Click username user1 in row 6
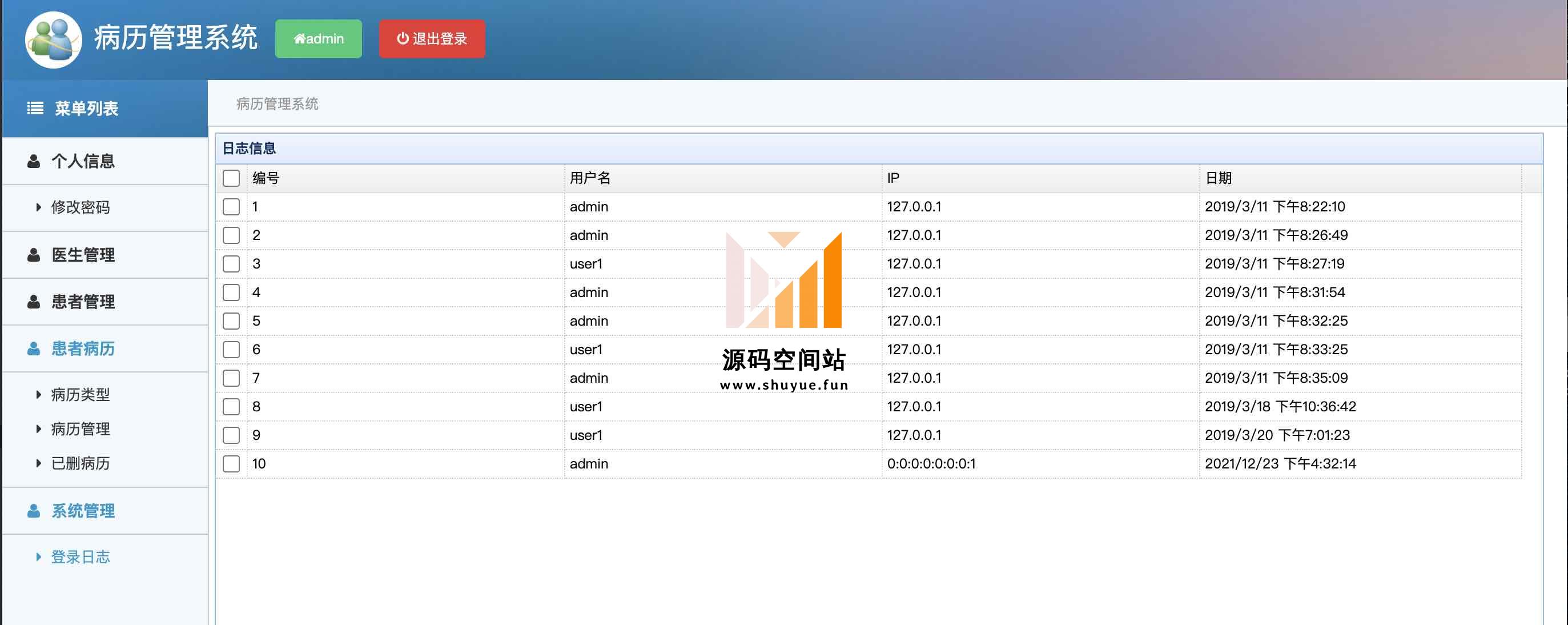Image resolution: width=1568 pixels, height=625 pixels. click(x=586, y=350)
